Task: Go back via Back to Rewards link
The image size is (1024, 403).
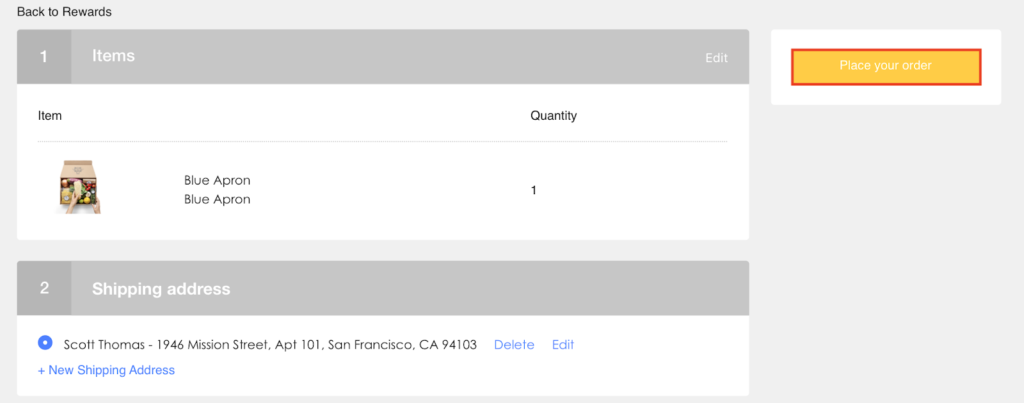Action: pos(64,12)
